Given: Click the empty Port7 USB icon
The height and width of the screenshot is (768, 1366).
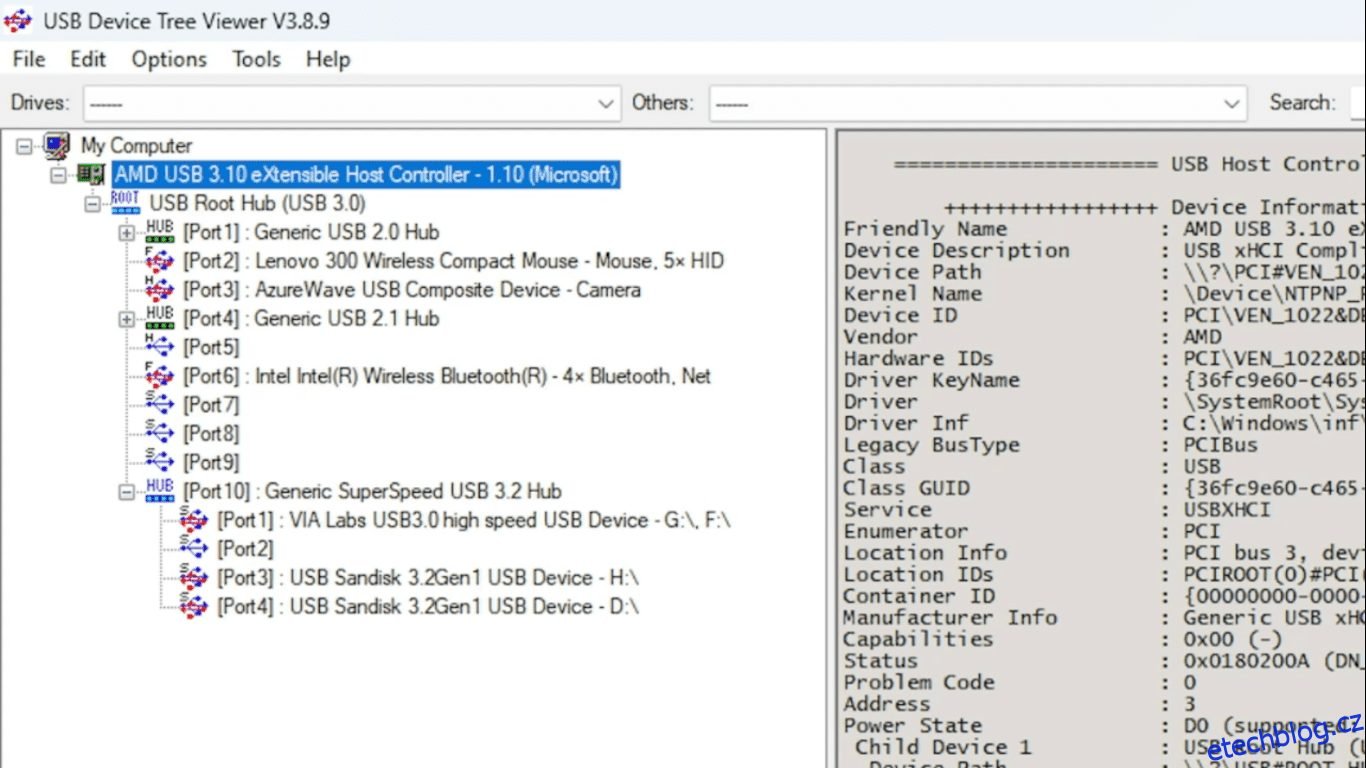Looking at the screenshot, I should point(159,405).
